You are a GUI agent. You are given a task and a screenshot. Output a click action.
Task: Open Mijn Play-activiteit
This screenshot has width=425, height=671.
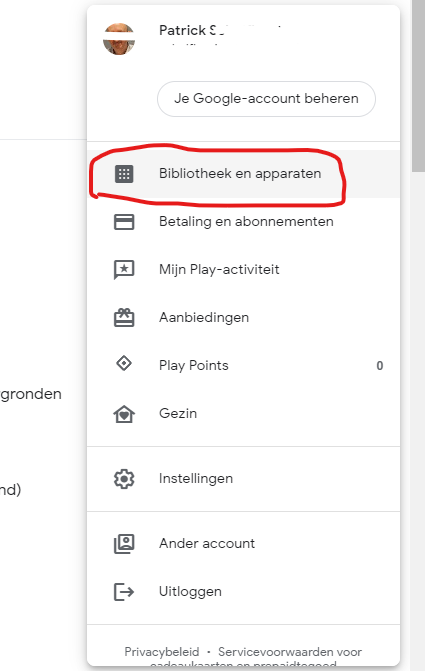pyautogui.click(x=243, y=270)
